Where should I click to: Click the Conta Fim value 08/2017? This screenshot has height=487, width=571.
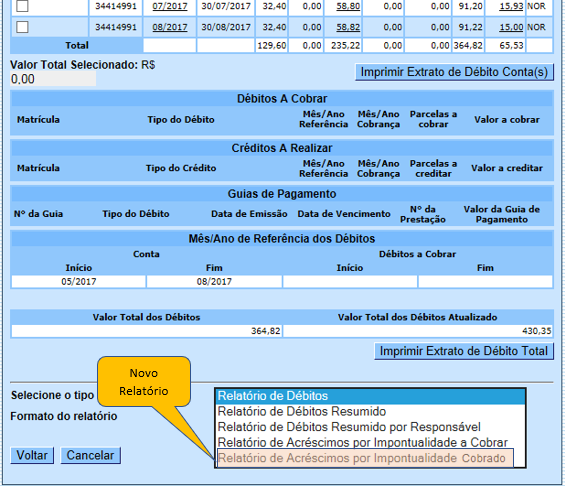coord(214,282)
